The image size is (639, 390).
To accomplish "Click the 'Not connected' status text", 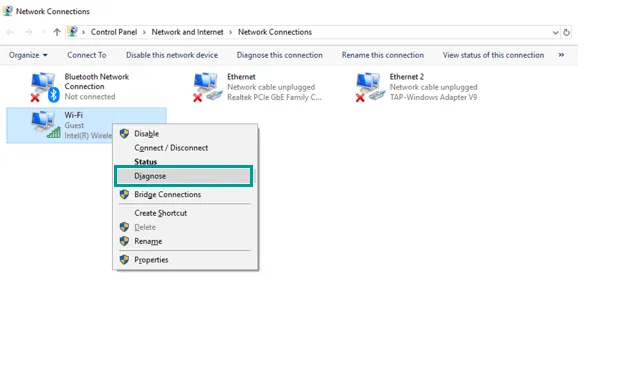I will 90,97.
